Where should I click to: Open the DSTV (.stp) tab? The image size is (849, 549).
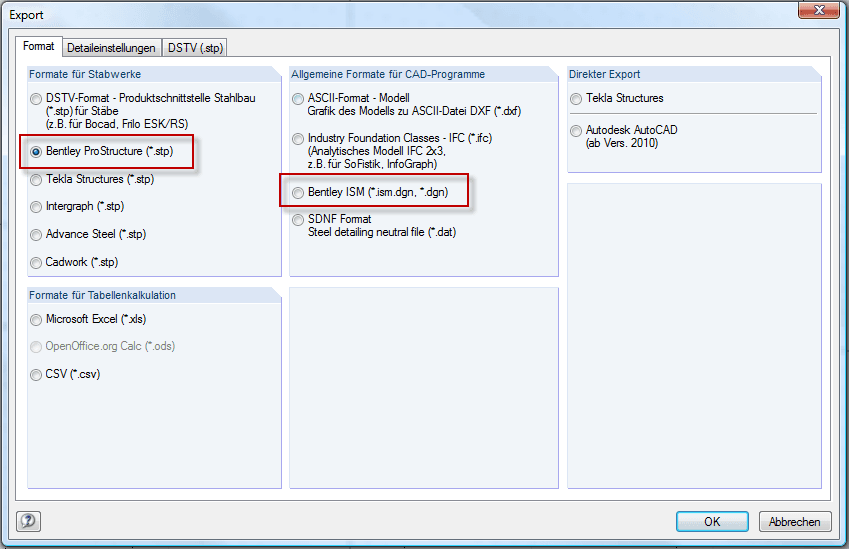click(195, 48)
